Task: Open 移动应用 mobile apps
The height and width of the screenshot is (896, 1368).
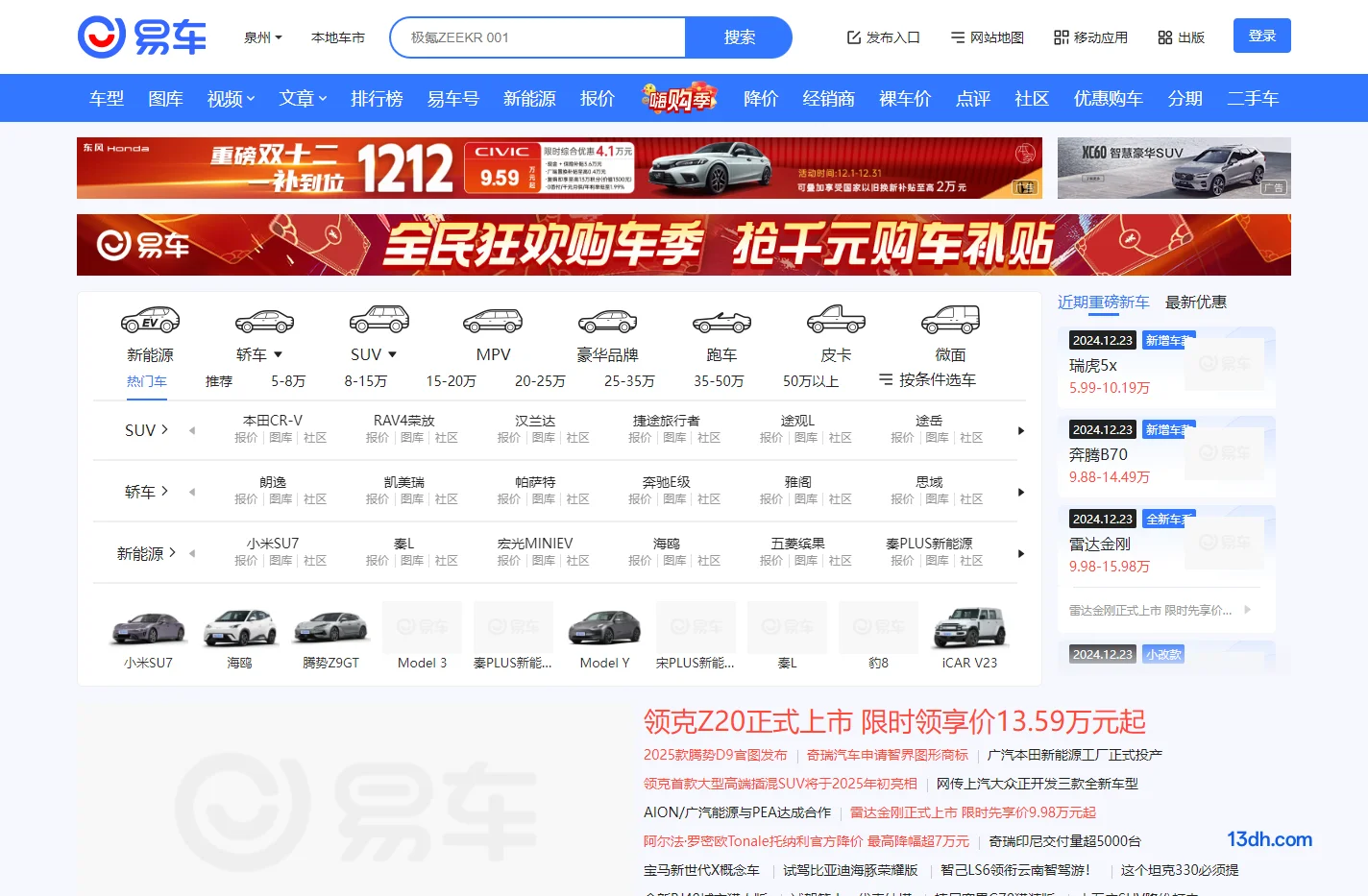Action: (x=1090, y=37)
